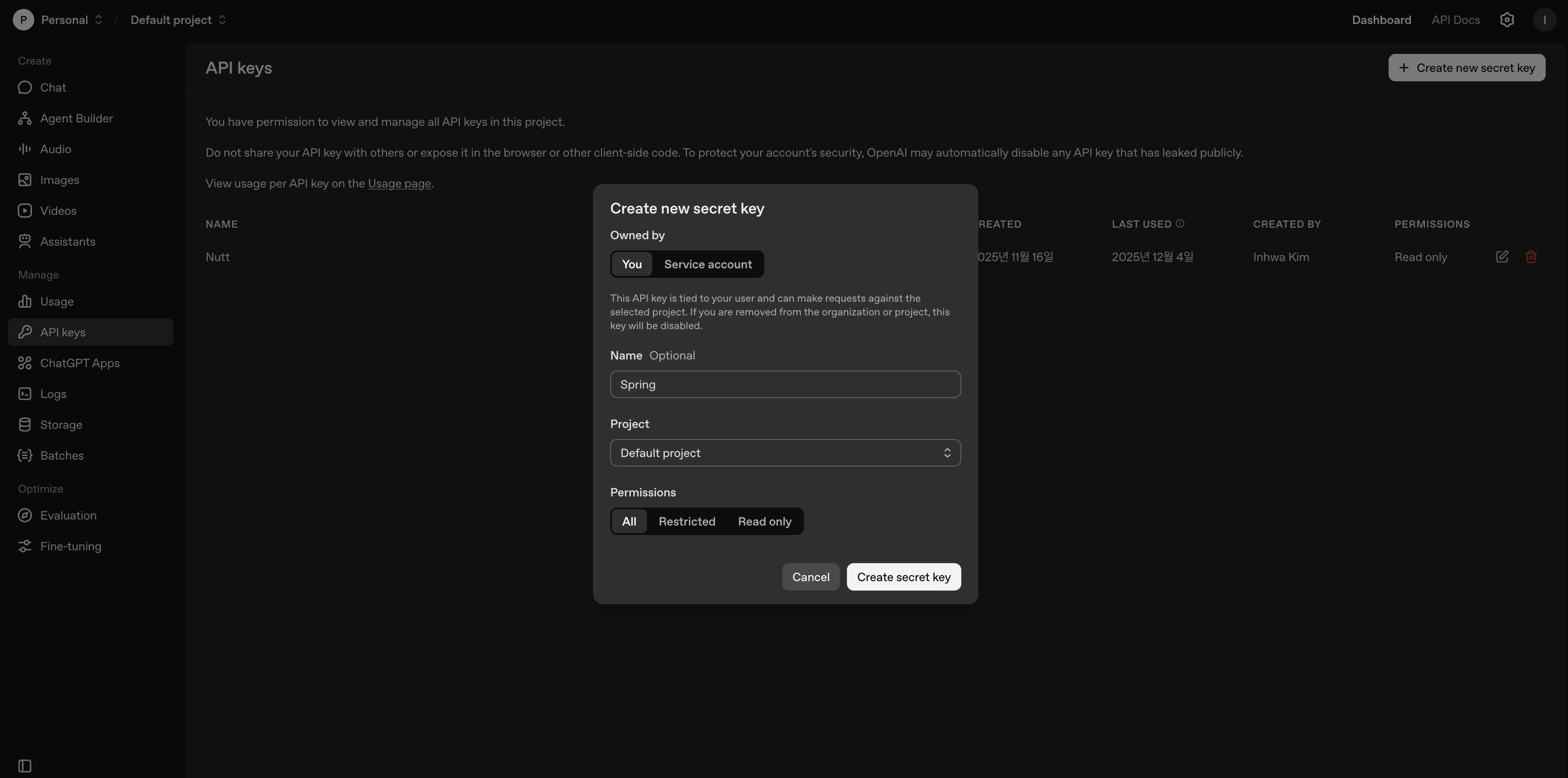Open API Docs from the top navigation
Screen dimensions: 1568x778
point(1455,20)
